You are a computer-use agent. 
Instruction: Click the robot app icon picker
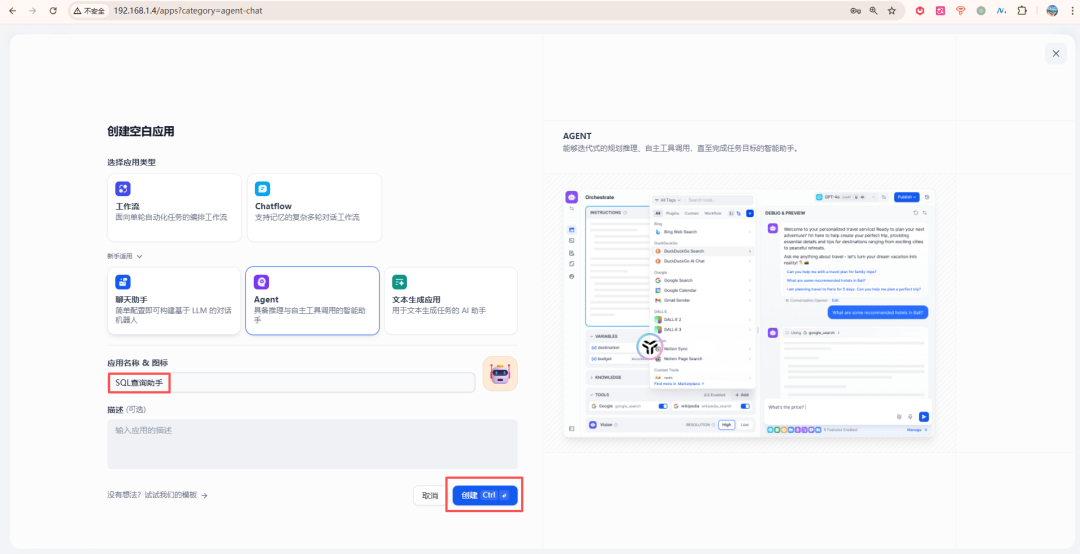click(500, 374)
